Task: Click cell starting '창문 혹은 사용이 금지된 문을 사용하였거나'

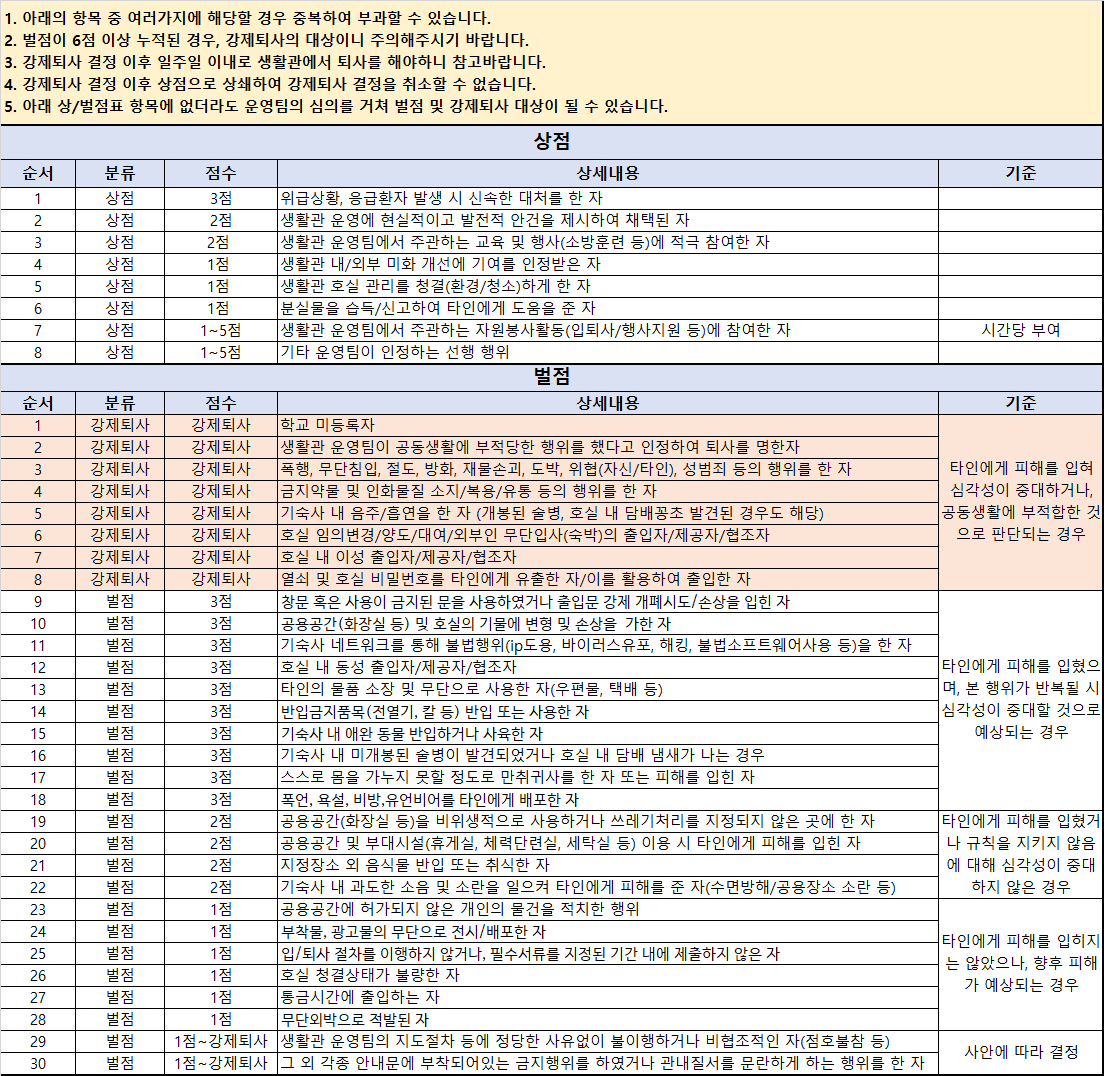Action: (608, 601)
